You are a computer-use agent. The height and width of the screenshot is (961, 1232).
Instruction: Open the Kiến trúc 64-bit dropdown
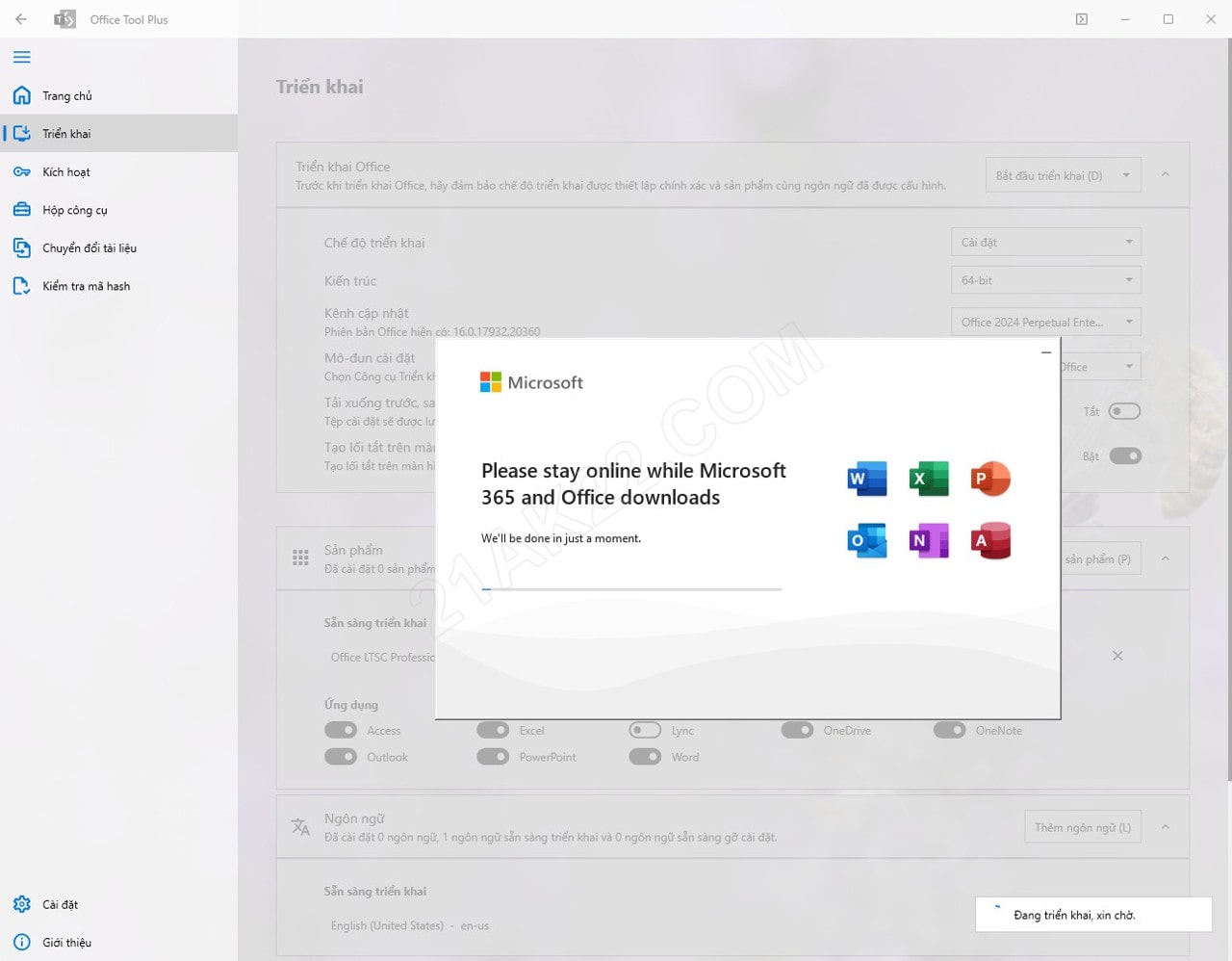[1046, 280]
